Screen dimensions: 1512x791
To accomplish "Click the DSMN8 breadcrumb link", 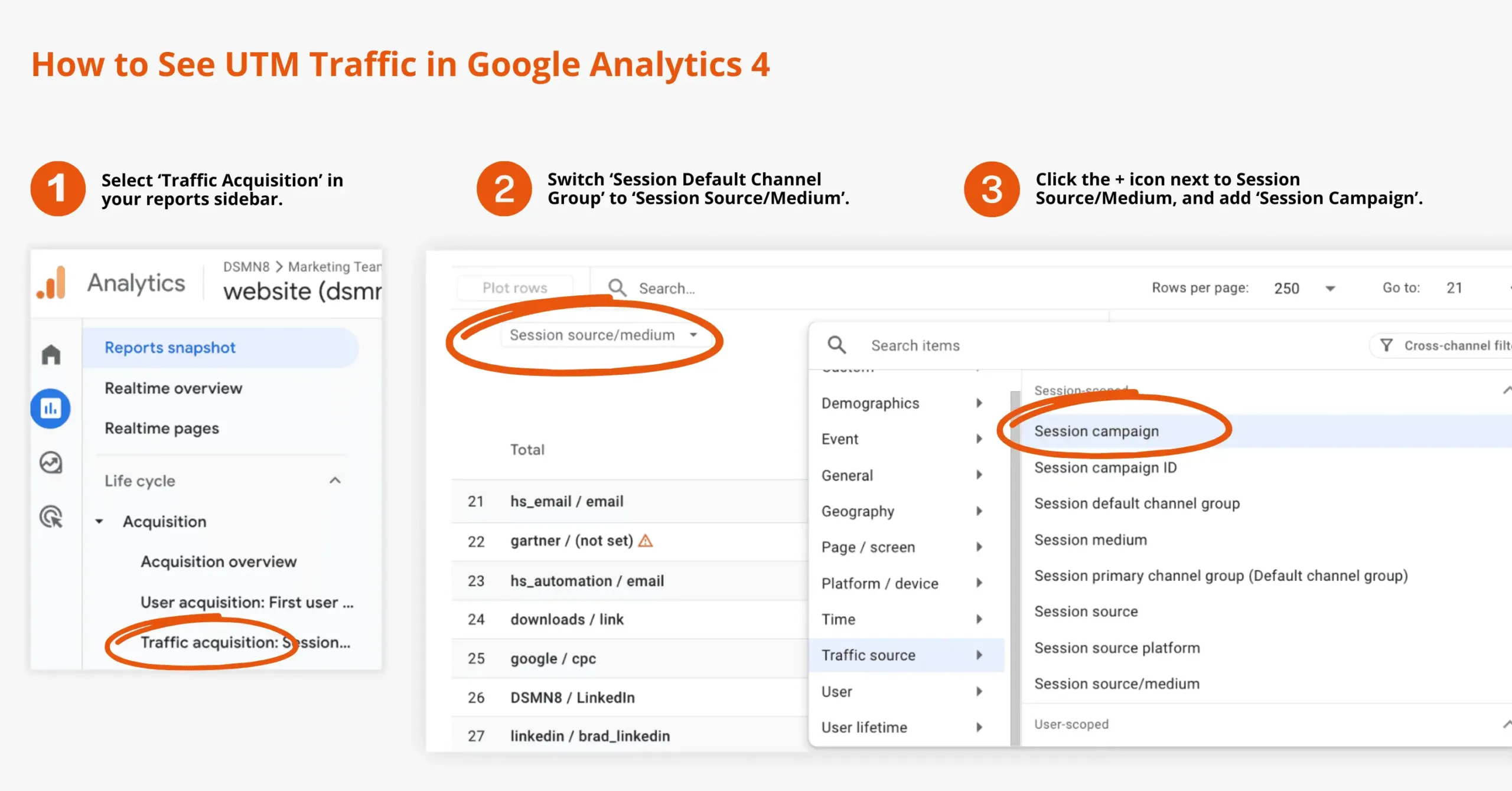I will (246, 267).
